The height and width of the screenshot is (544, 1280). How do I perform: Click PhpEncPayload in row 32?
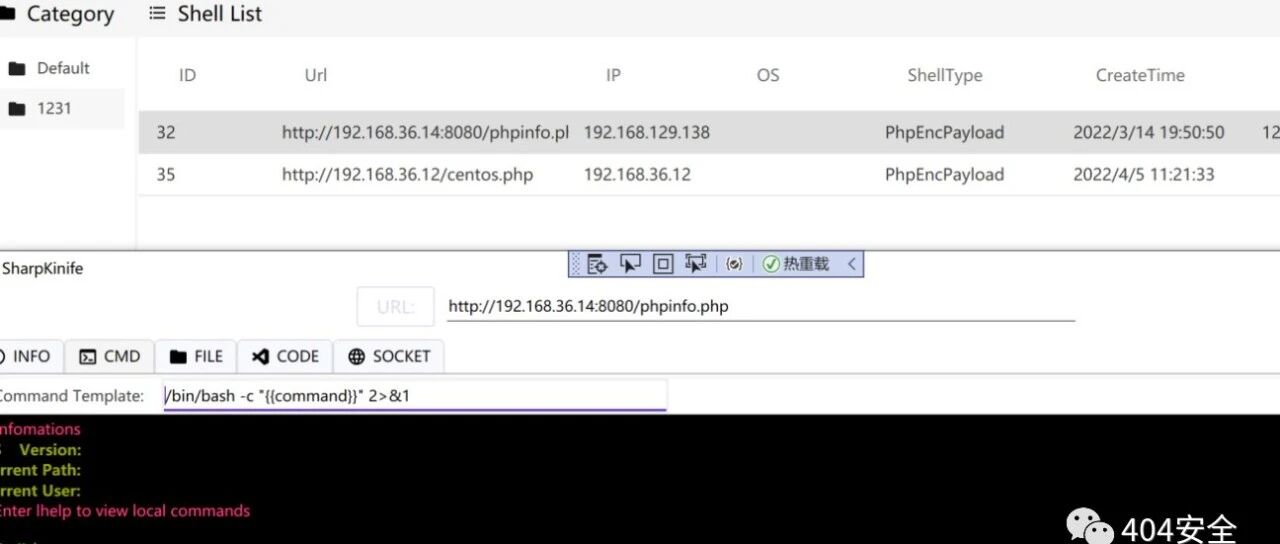(x=944, y=132)
